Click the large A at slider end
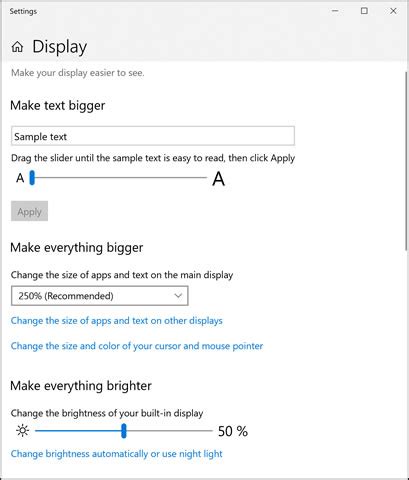The image size is (409, 480). [218, 179]
